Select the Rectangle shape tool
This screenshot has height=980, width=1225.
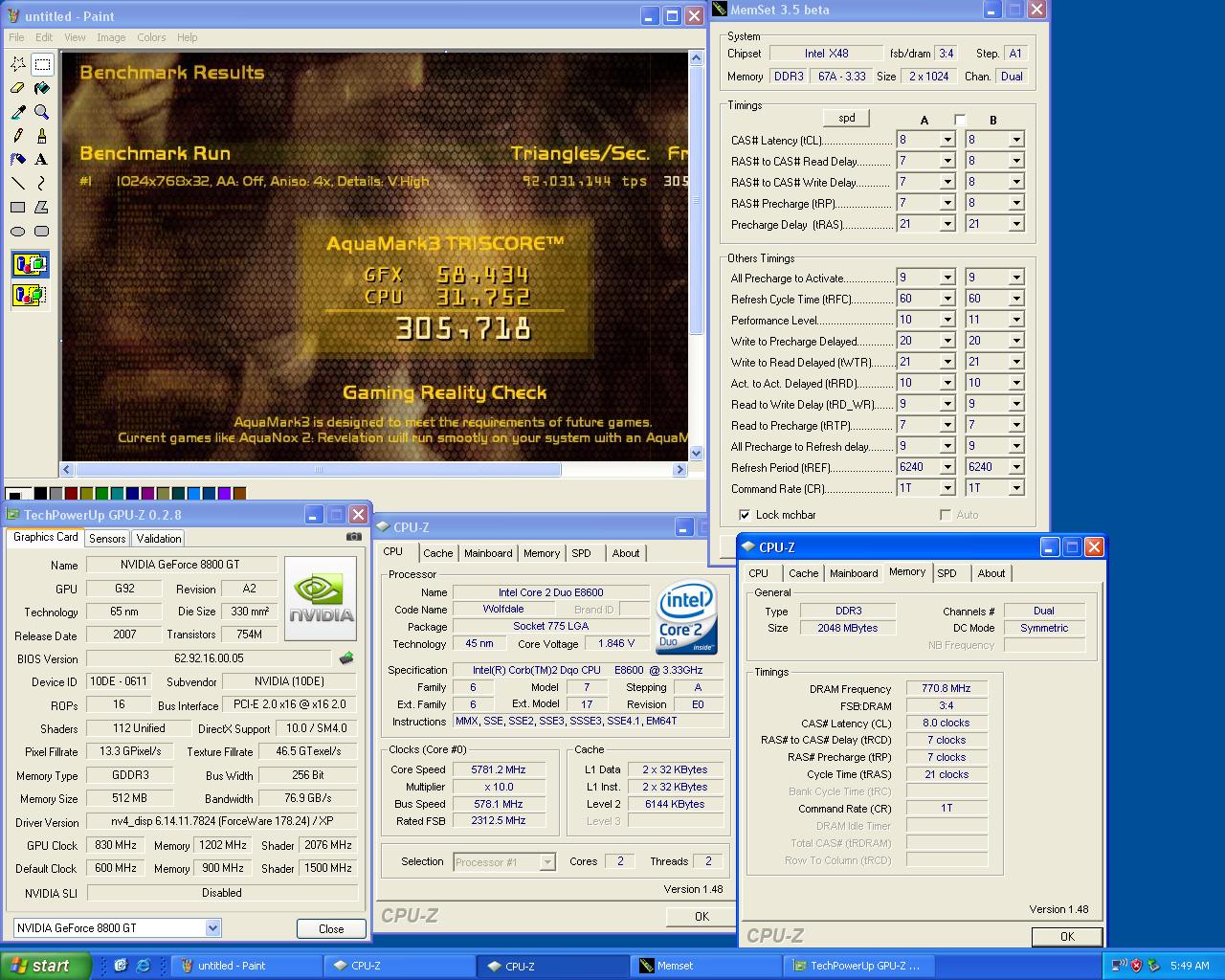pyautogui.click(x=17, y=208)
